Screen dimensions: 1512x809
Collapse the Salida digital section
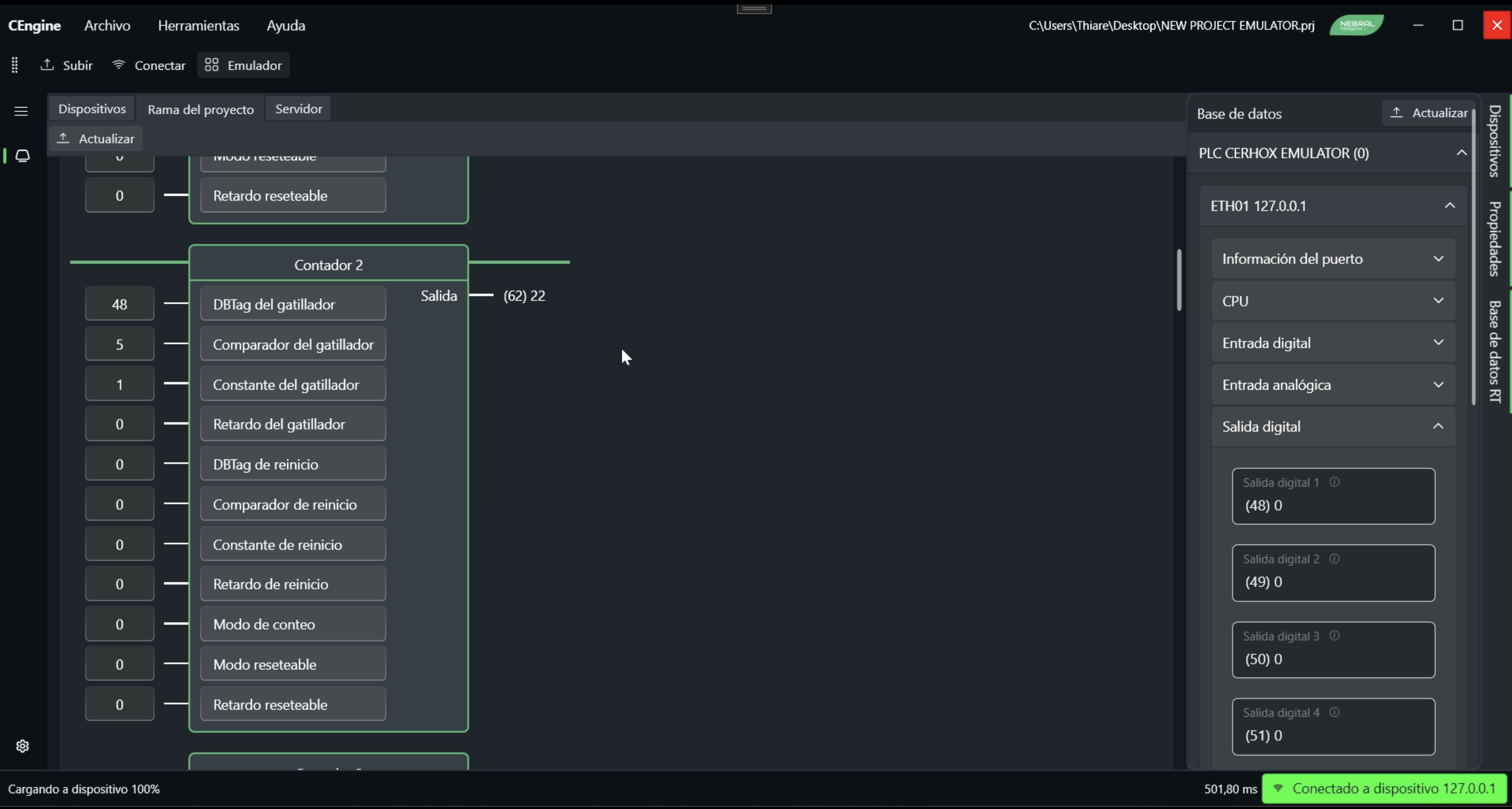point(1333,427)
